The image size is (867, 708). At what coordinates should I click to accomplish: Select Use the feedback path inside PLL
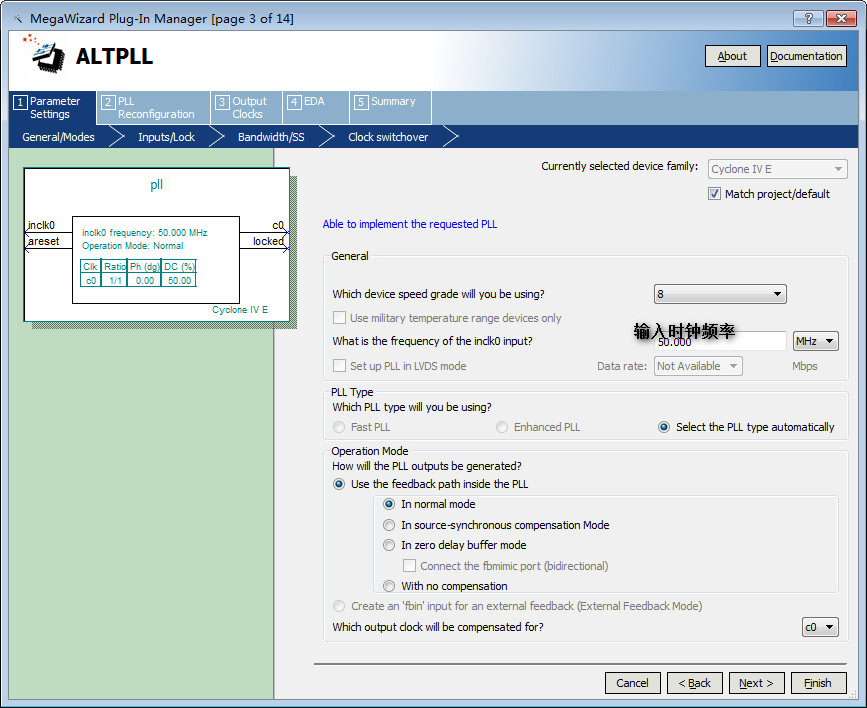339,484
